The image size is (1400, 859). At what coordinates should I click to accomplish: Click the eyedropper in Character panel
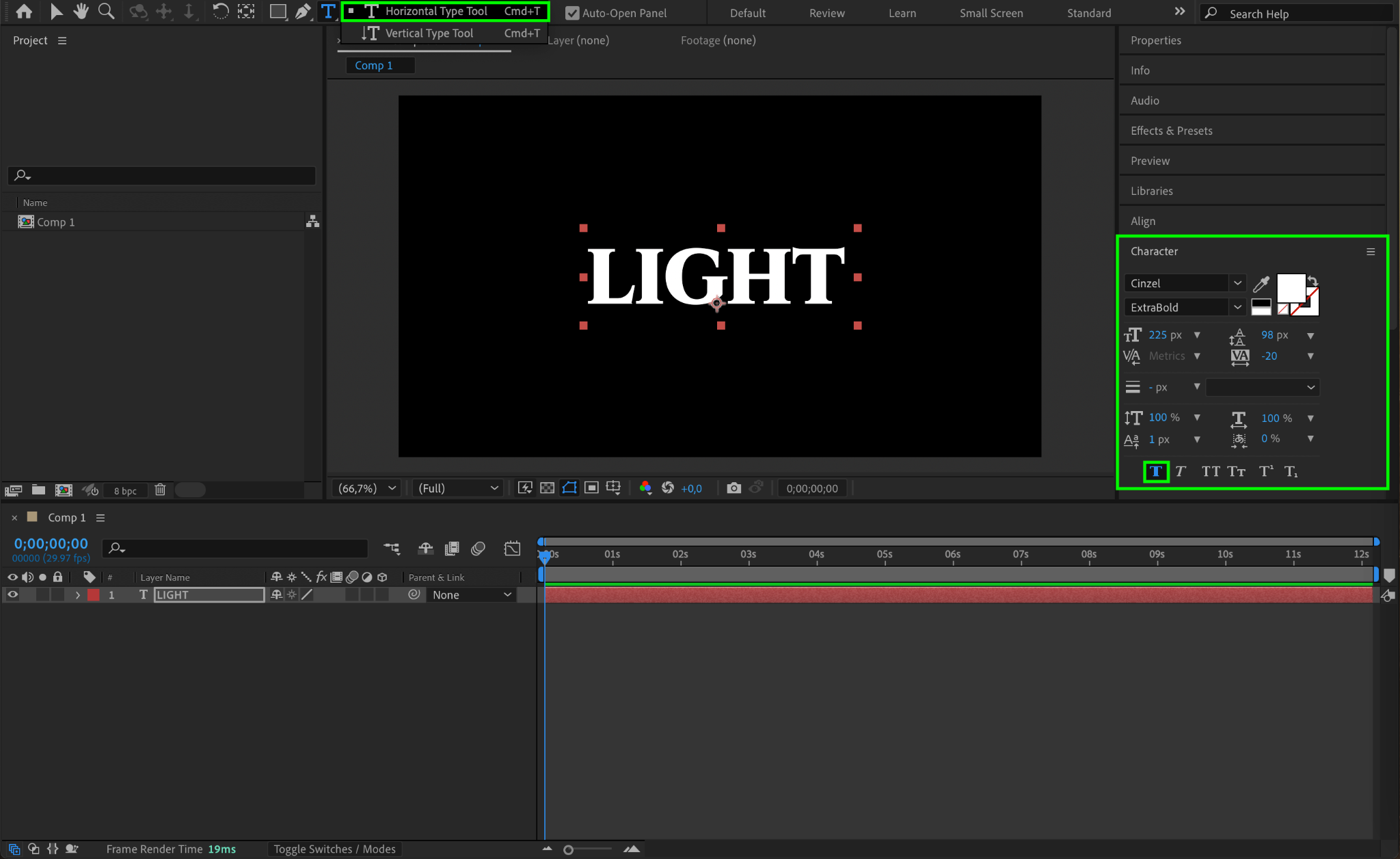1261,283
